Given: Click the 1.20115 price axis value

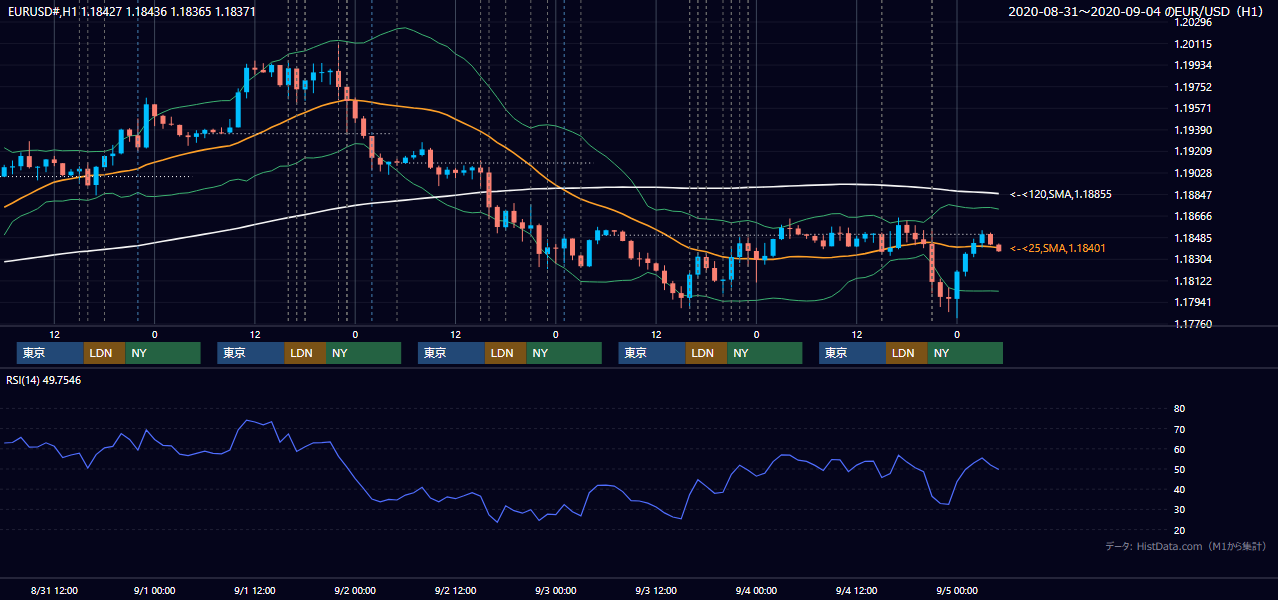Looking at the screenshot, I should point(1193,44).
